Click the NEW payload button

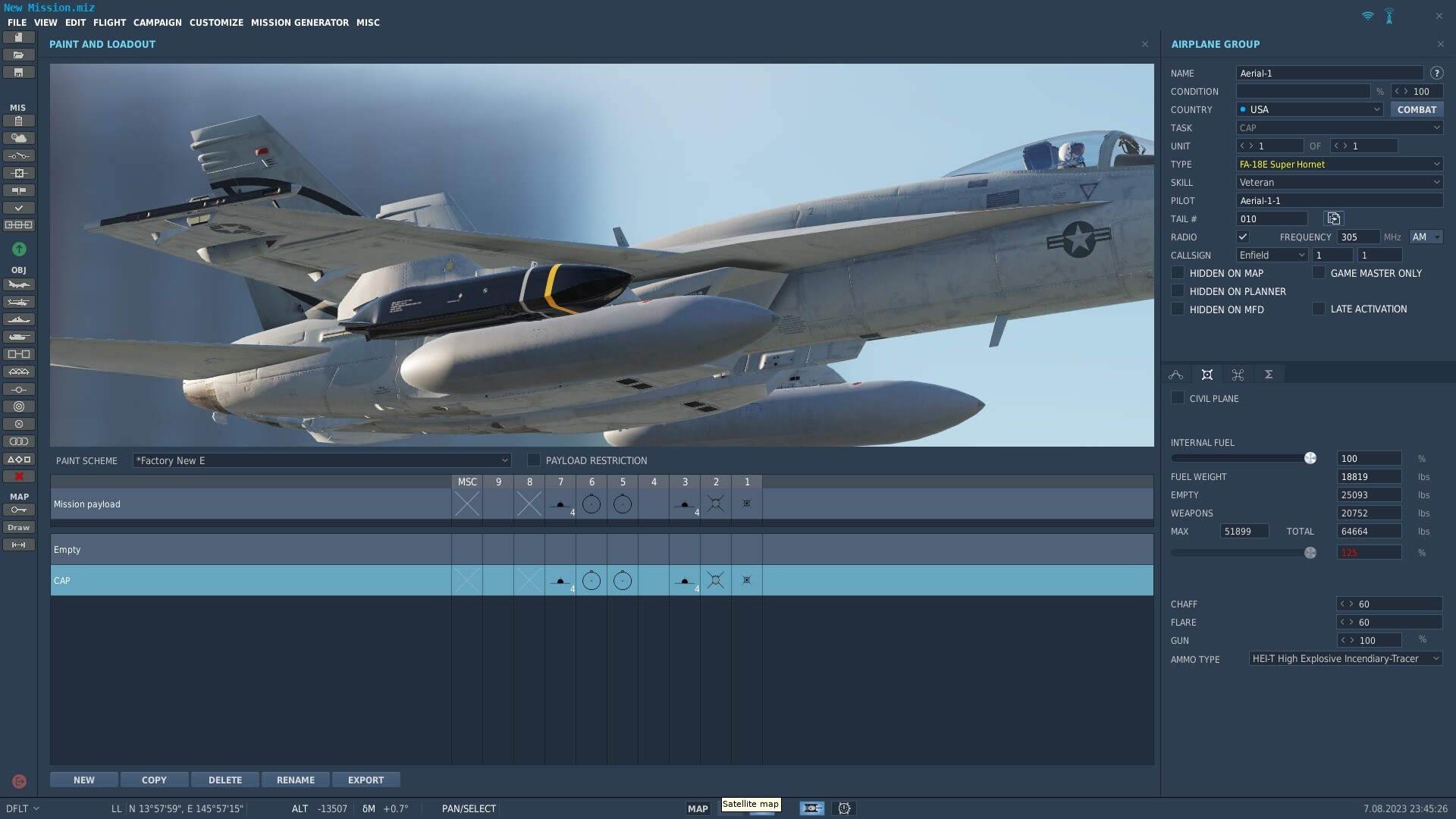click(84, 780)
